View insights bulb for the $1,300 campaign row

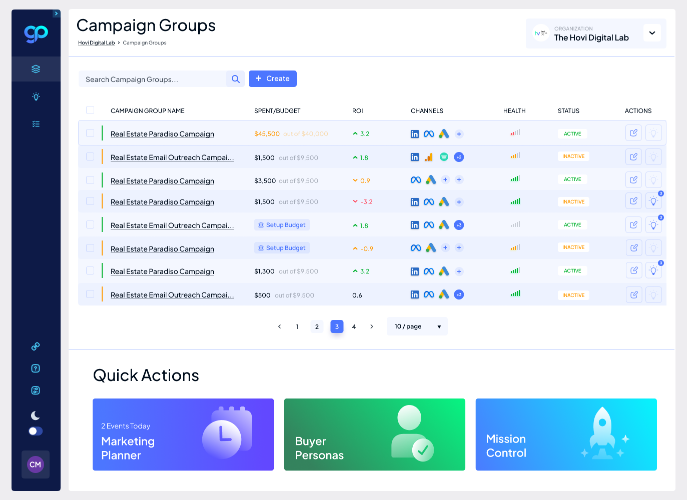coord(653,270)
